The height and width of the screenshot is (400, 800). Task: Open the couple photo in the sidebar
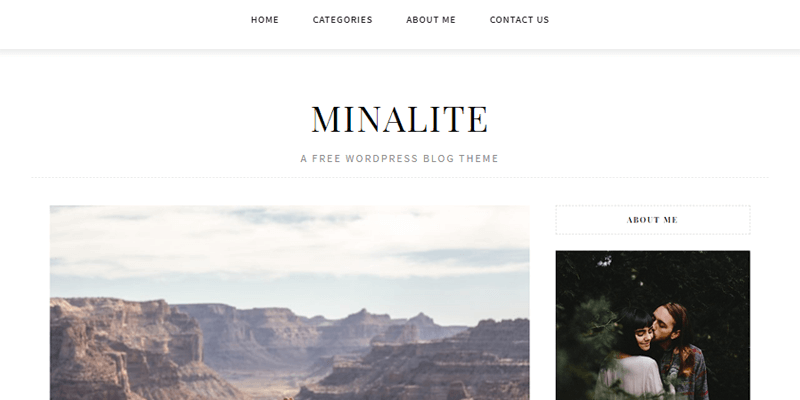coord(653,325)
